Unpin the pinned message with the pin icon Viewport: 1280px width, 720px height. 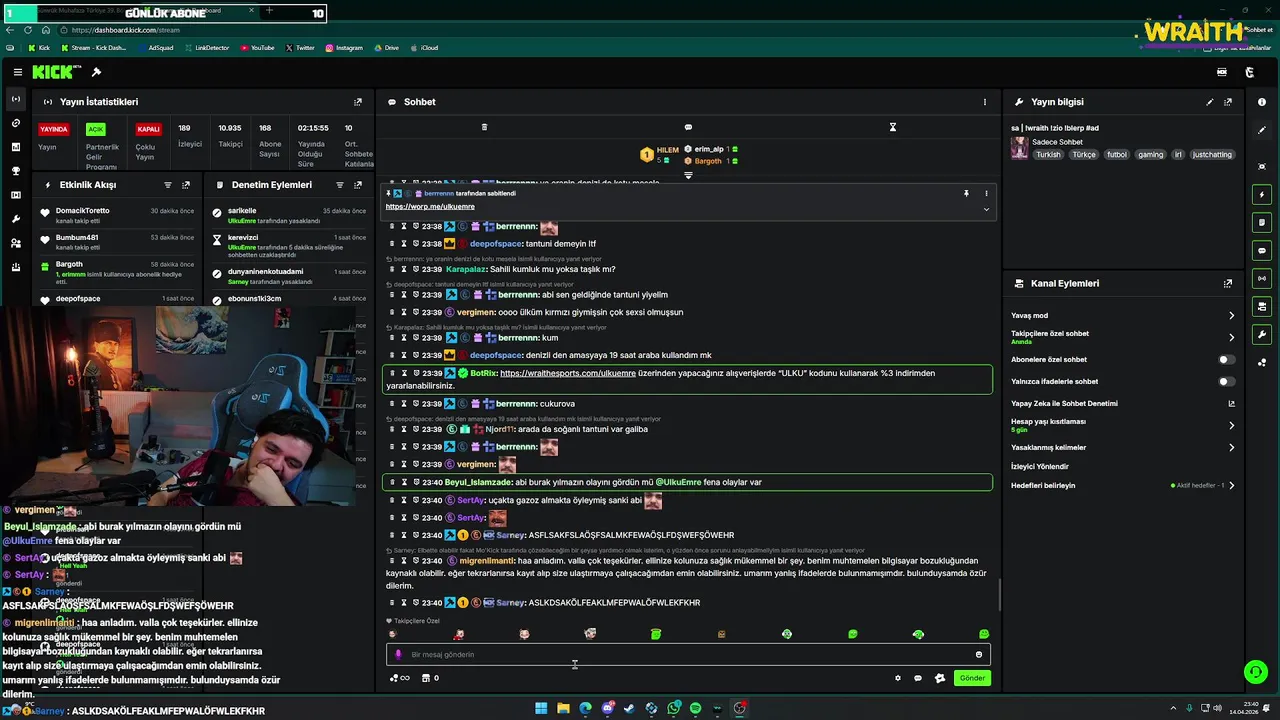(x=966, y=193)
